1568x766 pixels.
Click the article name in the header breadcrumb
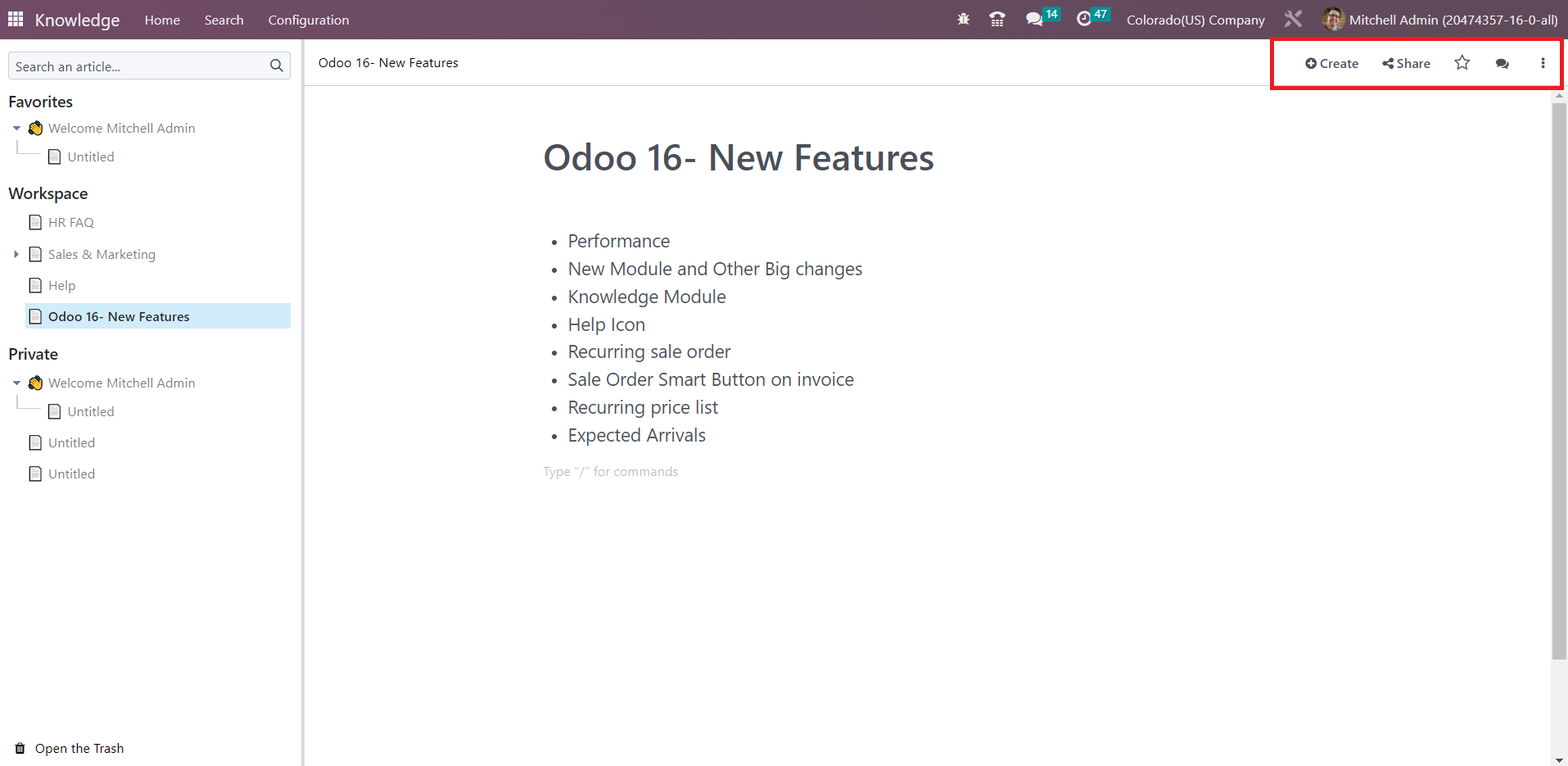(388, 62)
